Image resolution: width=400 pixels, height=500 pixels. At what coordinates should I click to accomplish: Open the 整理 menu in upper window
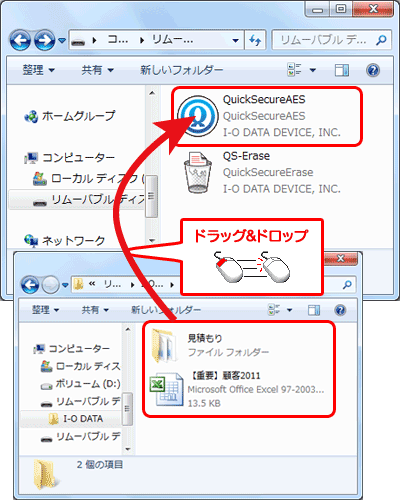click(38, 70)
